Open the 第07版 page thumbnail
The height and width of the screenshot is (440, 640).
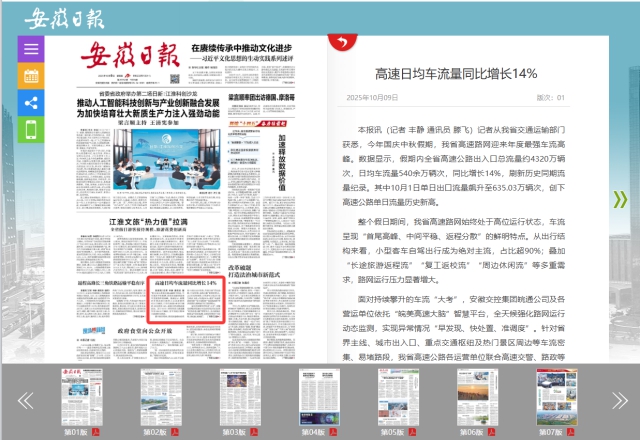pos(550,395)
